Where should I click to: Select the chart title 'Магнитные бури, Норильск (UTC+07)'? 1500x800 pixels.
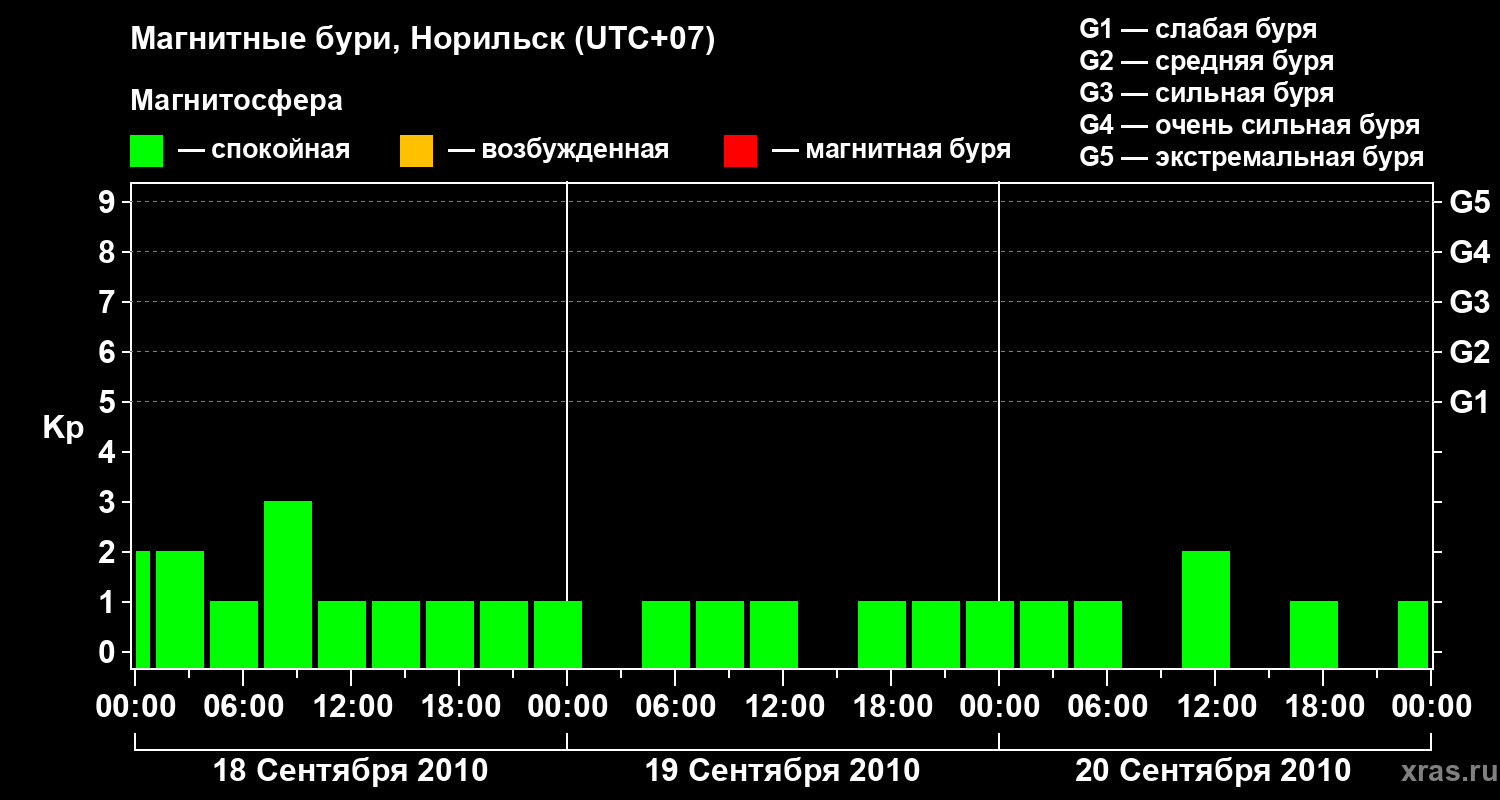tap(423, 40)
